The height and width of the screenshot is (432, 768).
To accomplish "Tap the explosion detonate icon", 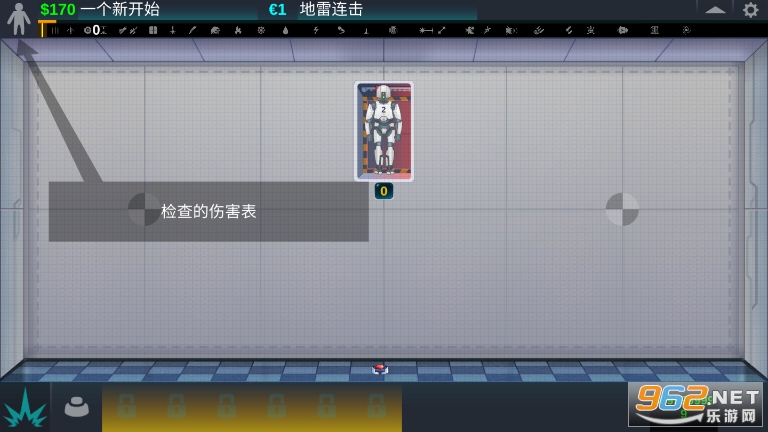I will coord(25,408).
